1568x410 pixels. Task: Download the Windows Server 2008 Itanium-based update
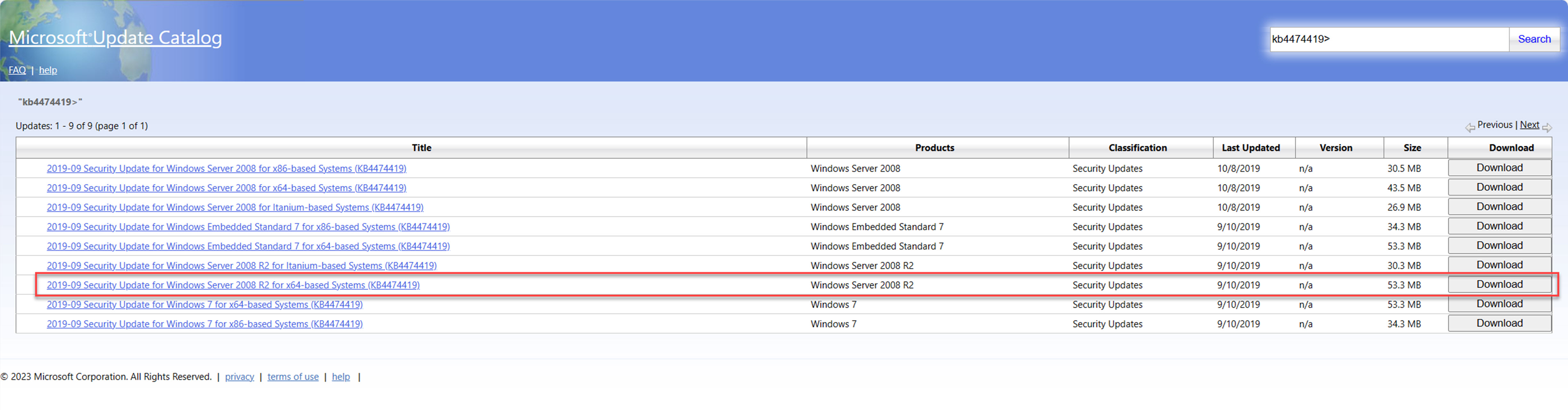point(1499,206)
